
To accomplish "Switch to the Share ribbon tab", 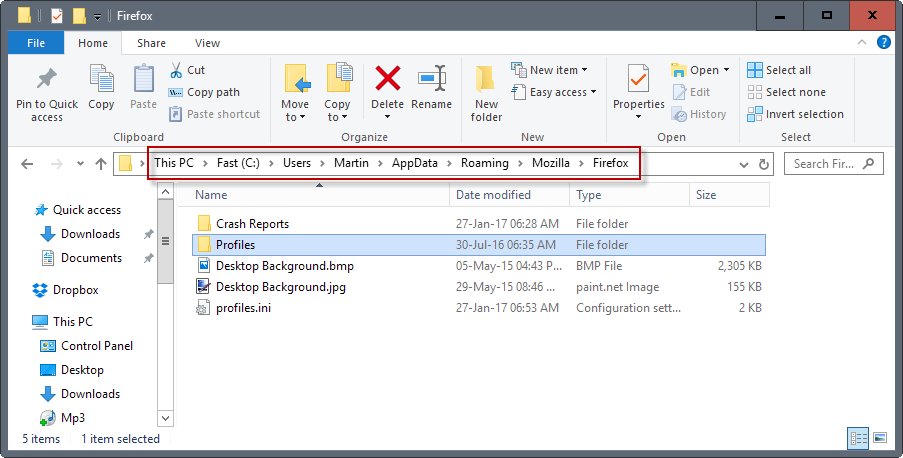I will pyautogui.click(x=151, y=43).
